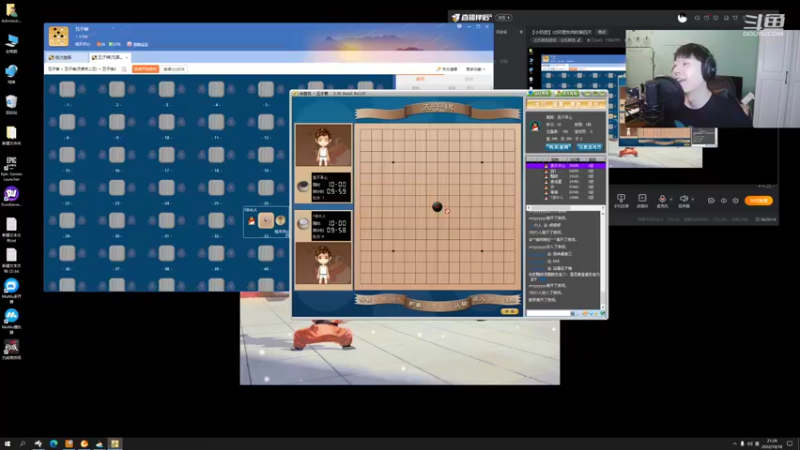Click the second green button in game's title bar
This screenshot has height=450, width=800.
click(x=567, y=93)
